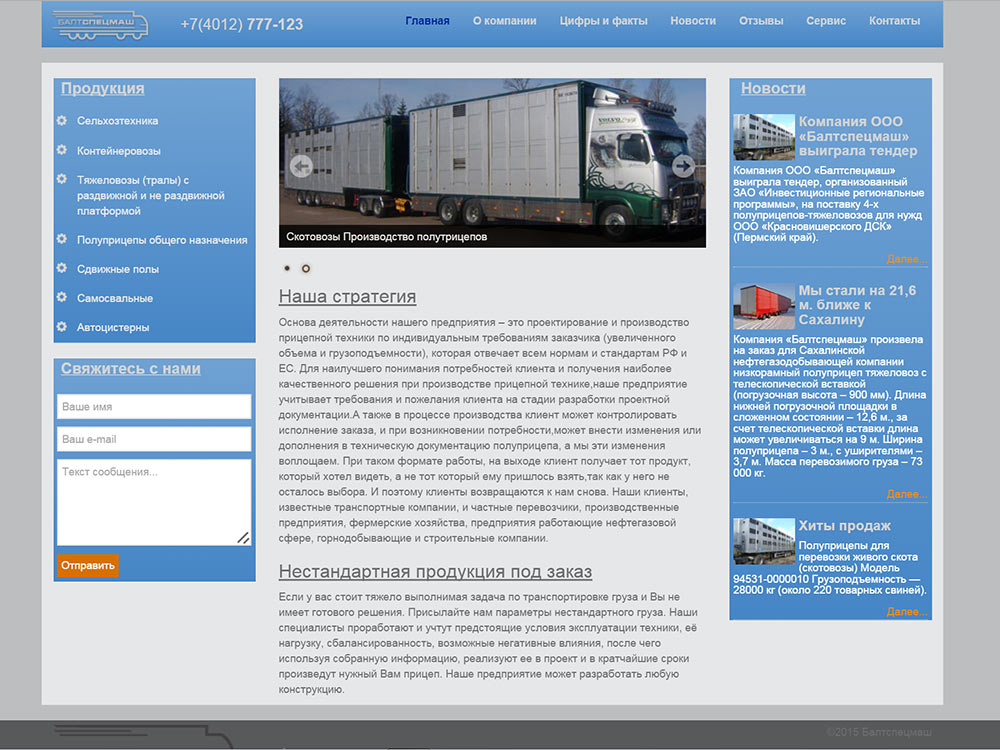Click gear icon next to Контейнеровозы
The width and height of the screenshot is (1000, 750).
pyautogui.click(x=62, y=150)
